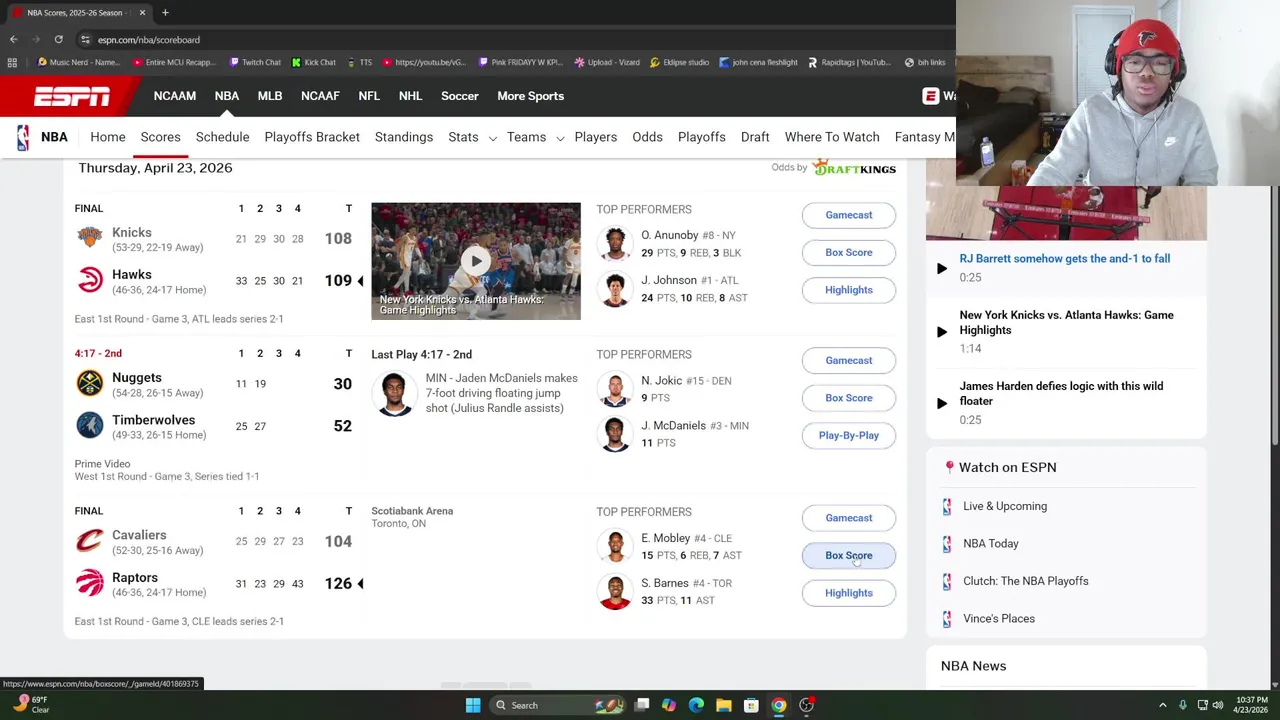Viewport: 1280px width, 720px height.
Task: Open the Timberwolves team name link
Action: click(154, 420)
